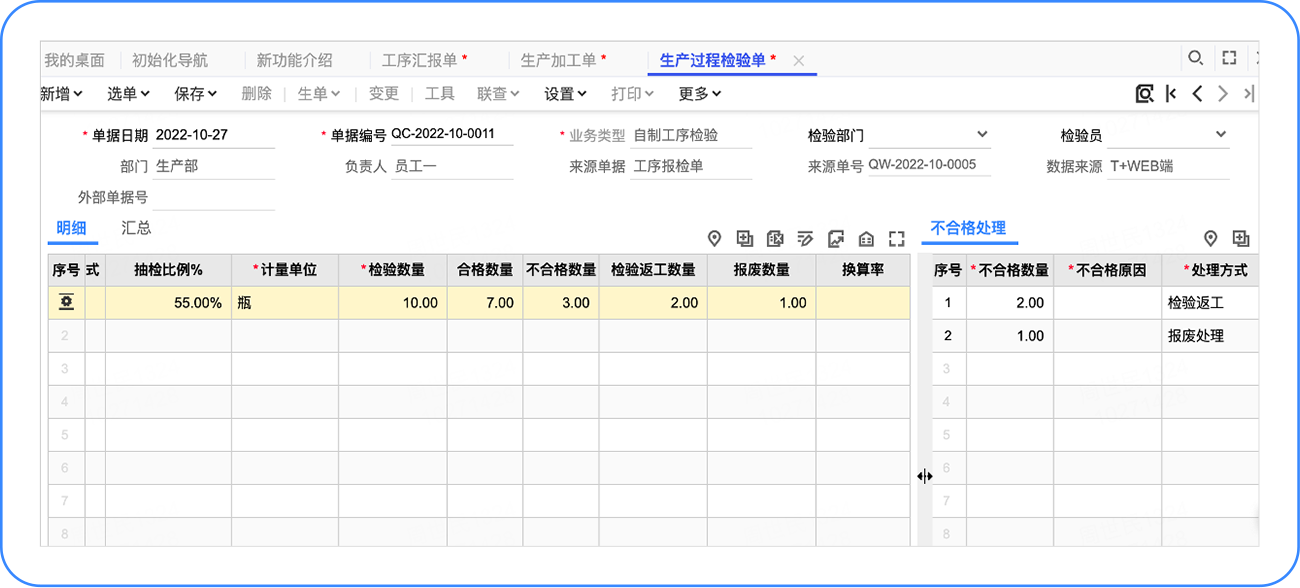Viewport: 1300px width, 588px height.
Task: Open the 检验部门 dropdown
Action: [982, 135]
